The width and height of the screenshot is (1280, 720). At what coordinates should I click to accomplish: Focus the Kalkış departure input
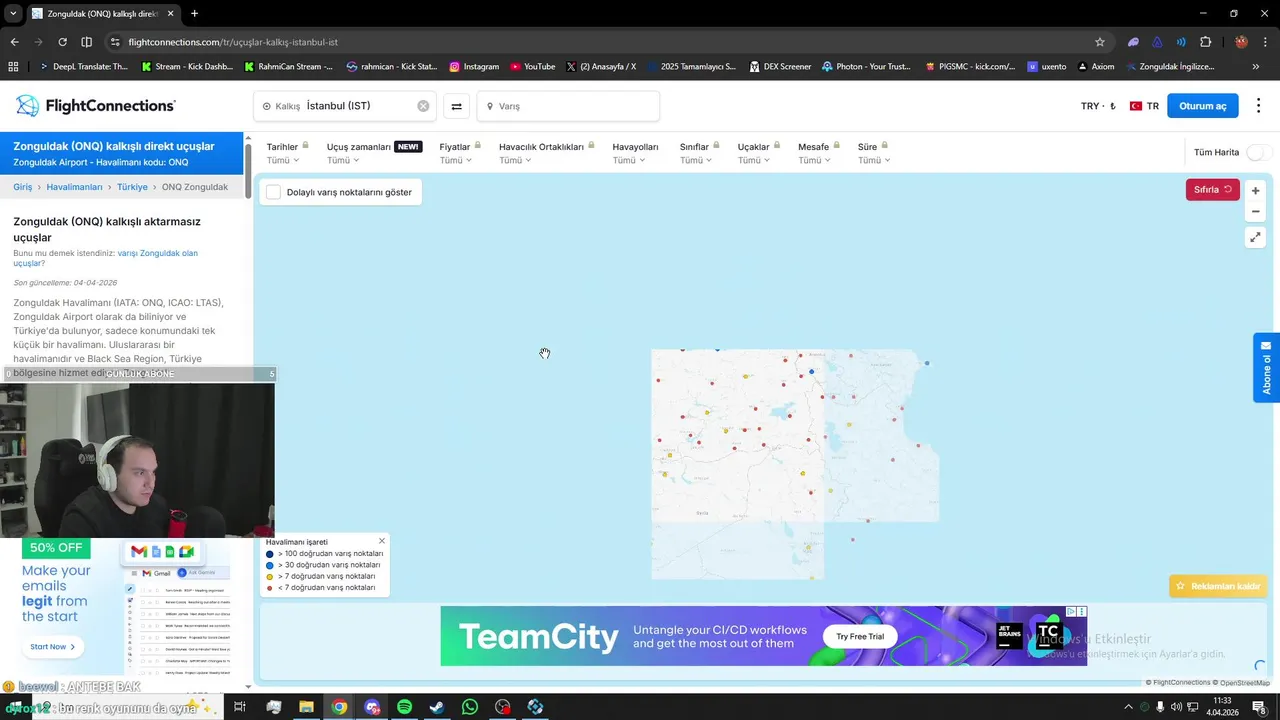coord(345,106)
